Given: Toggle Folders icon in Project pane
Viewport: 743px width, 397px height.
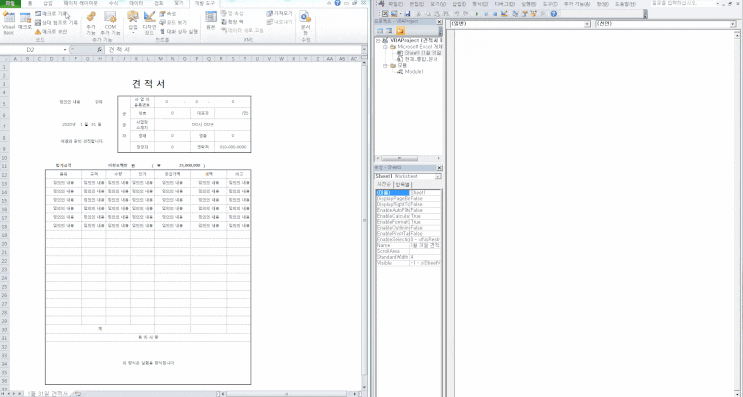Looking at the screenshot, I should click(400, 31).
